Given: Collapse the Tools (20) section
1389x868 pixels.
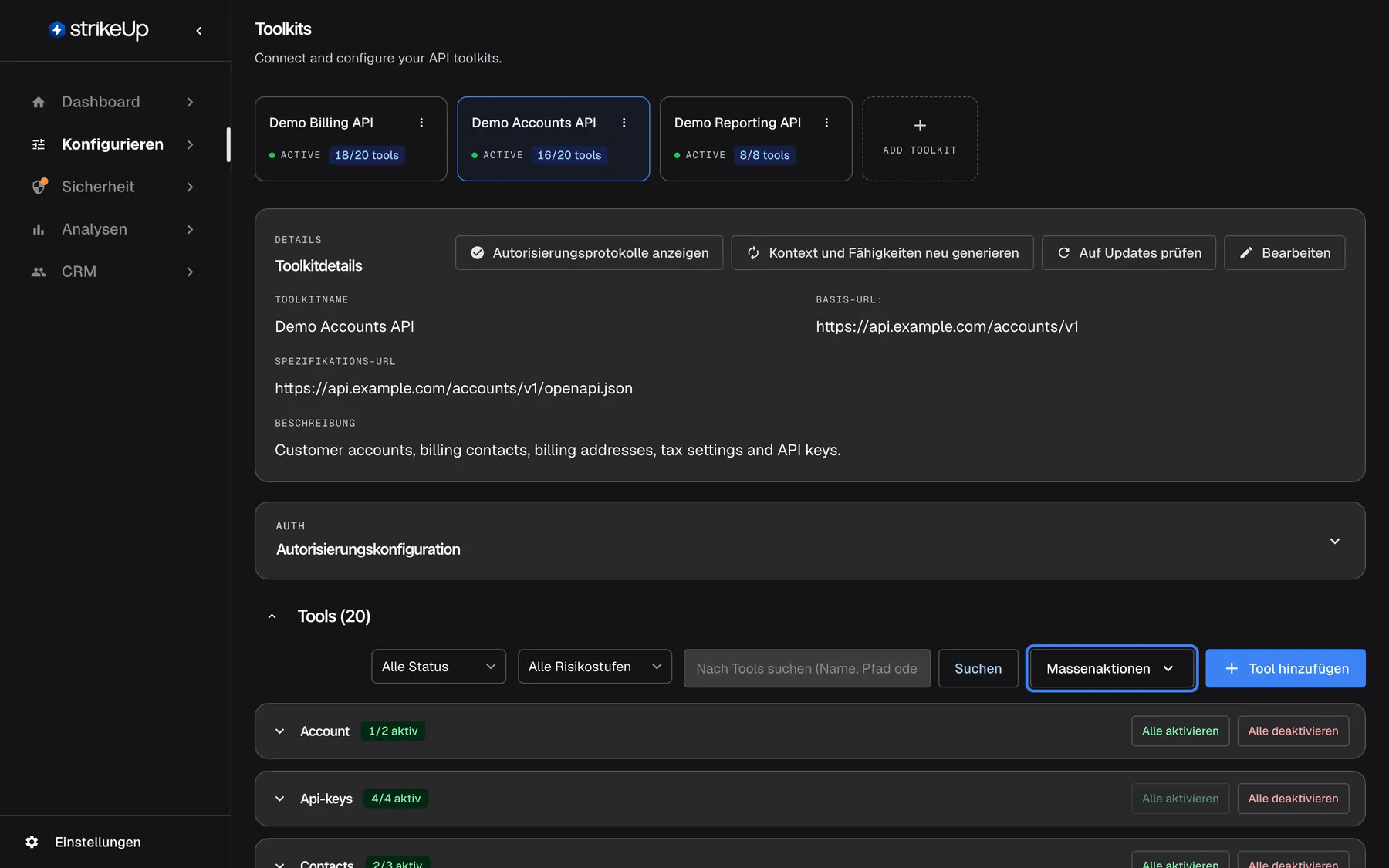Looking at the screenshot, I should 272,616.
